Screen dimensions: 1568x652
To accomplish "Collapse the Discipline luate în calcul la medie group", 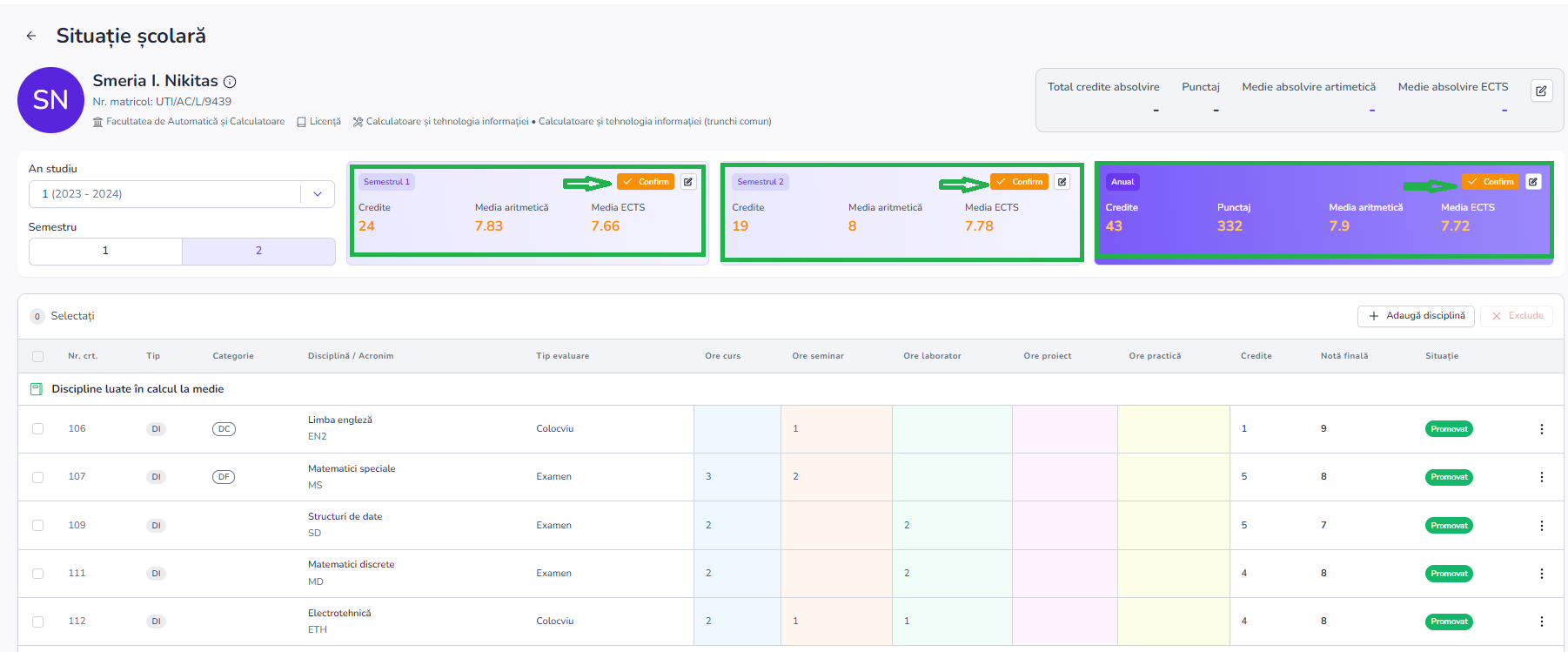I will (37, 389).
